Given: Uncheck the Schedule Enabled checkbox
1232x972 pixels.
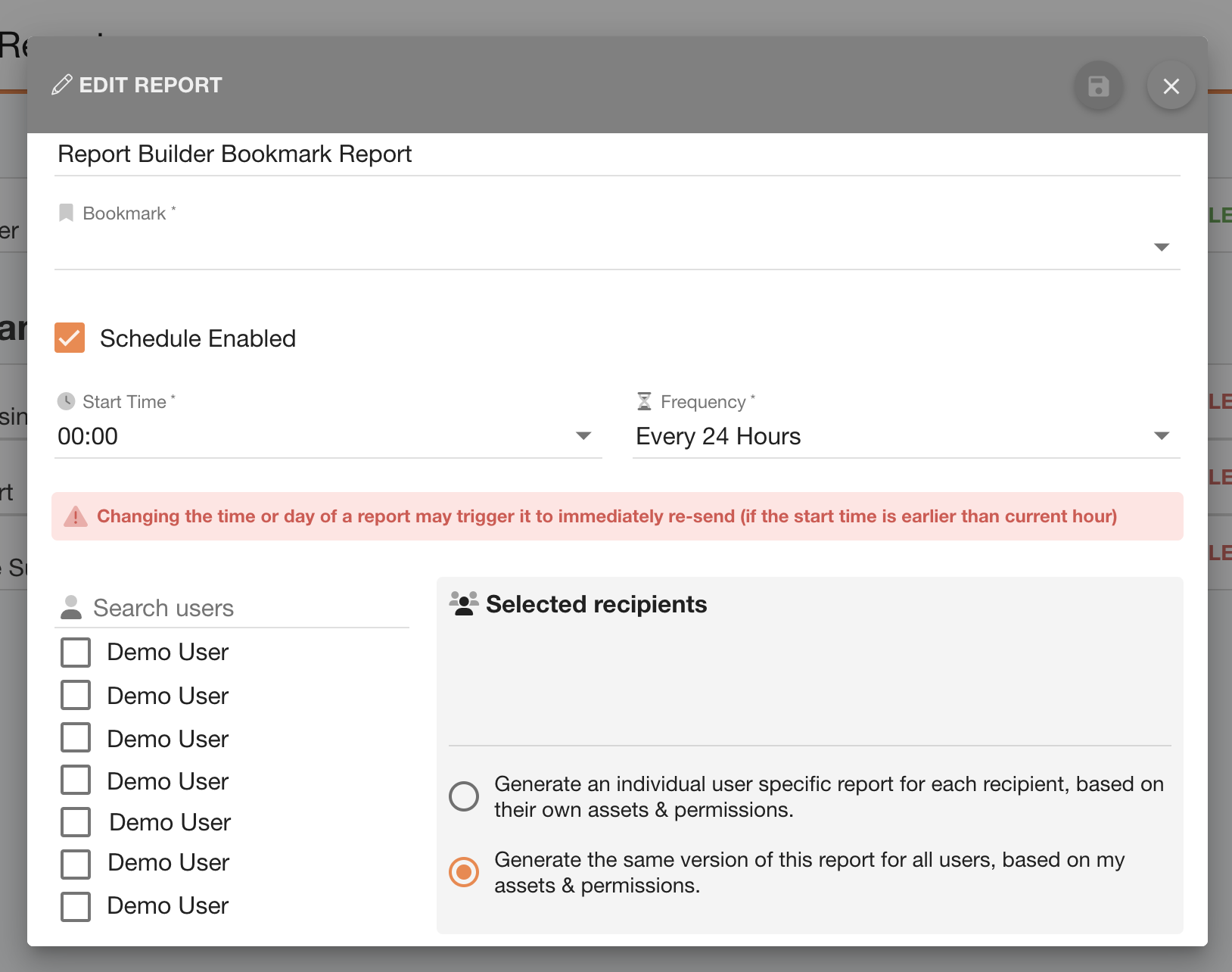Looking at the screenshot, I should pos(70,338).
